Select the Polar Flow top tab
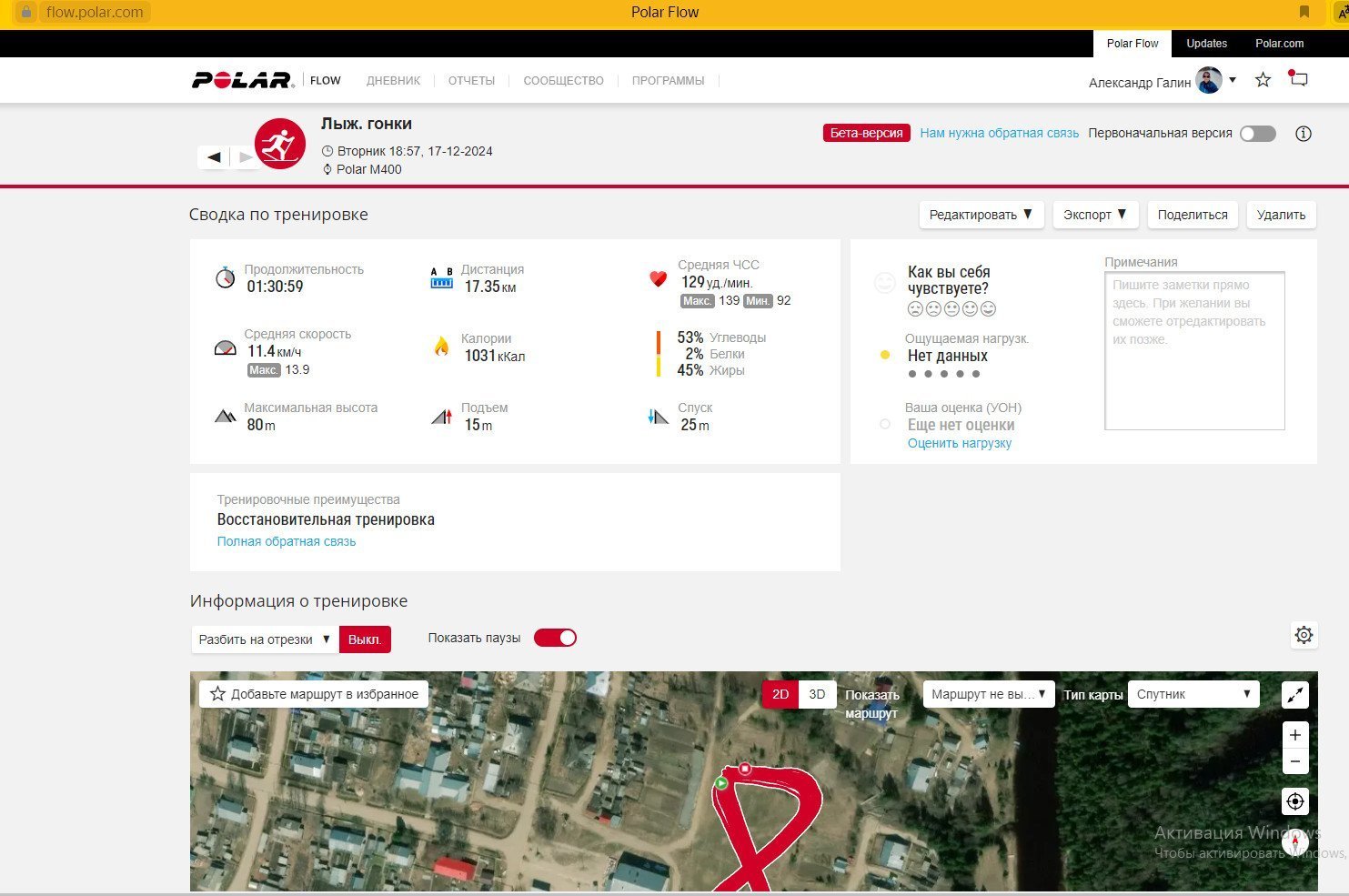1349x896 pixels. [1133, 44]
